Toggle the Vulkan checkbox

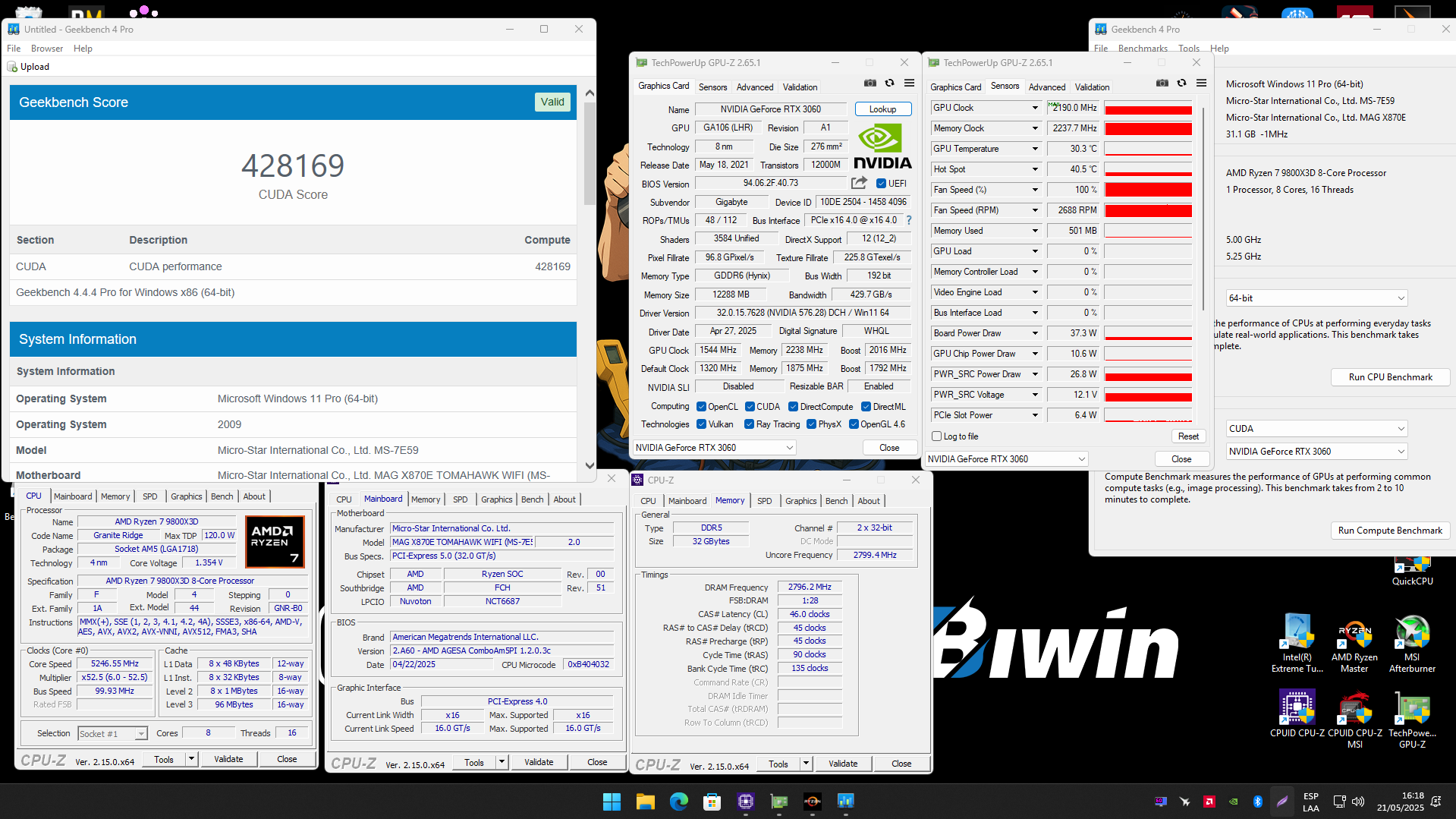701,424
